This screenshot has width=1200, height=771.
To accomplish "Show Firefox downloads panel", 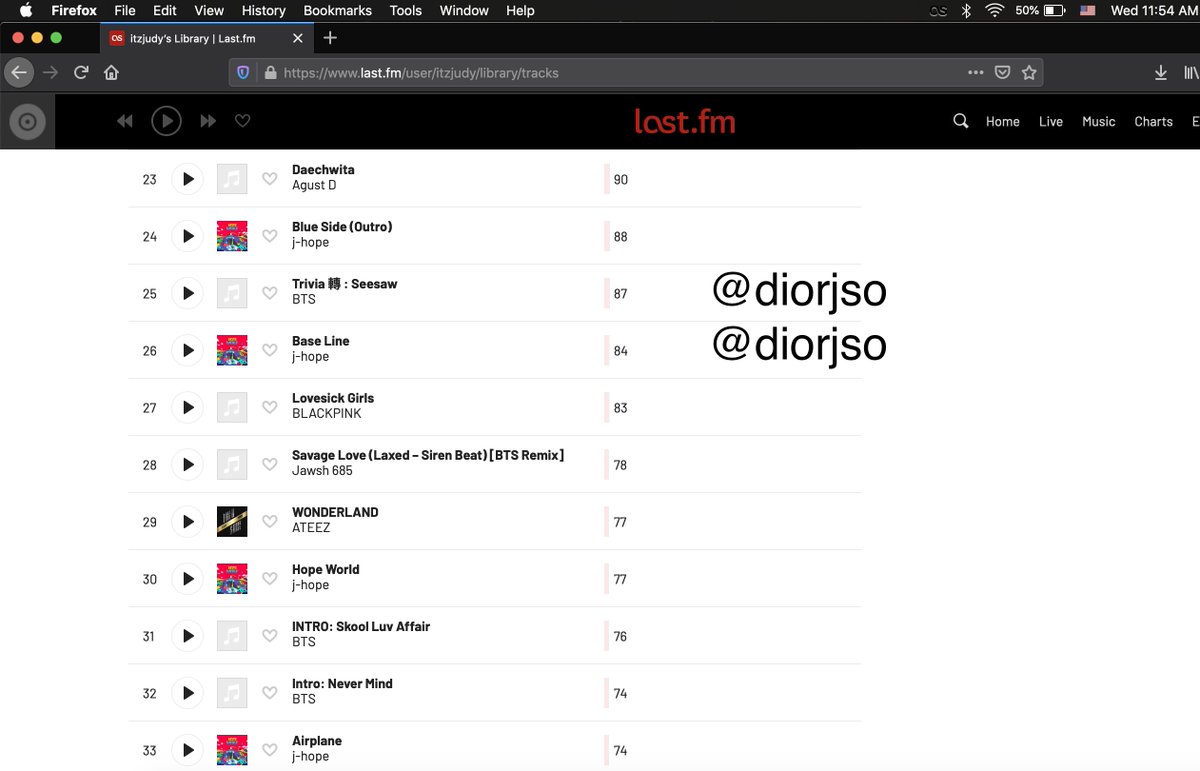I will pos(1160,73).
